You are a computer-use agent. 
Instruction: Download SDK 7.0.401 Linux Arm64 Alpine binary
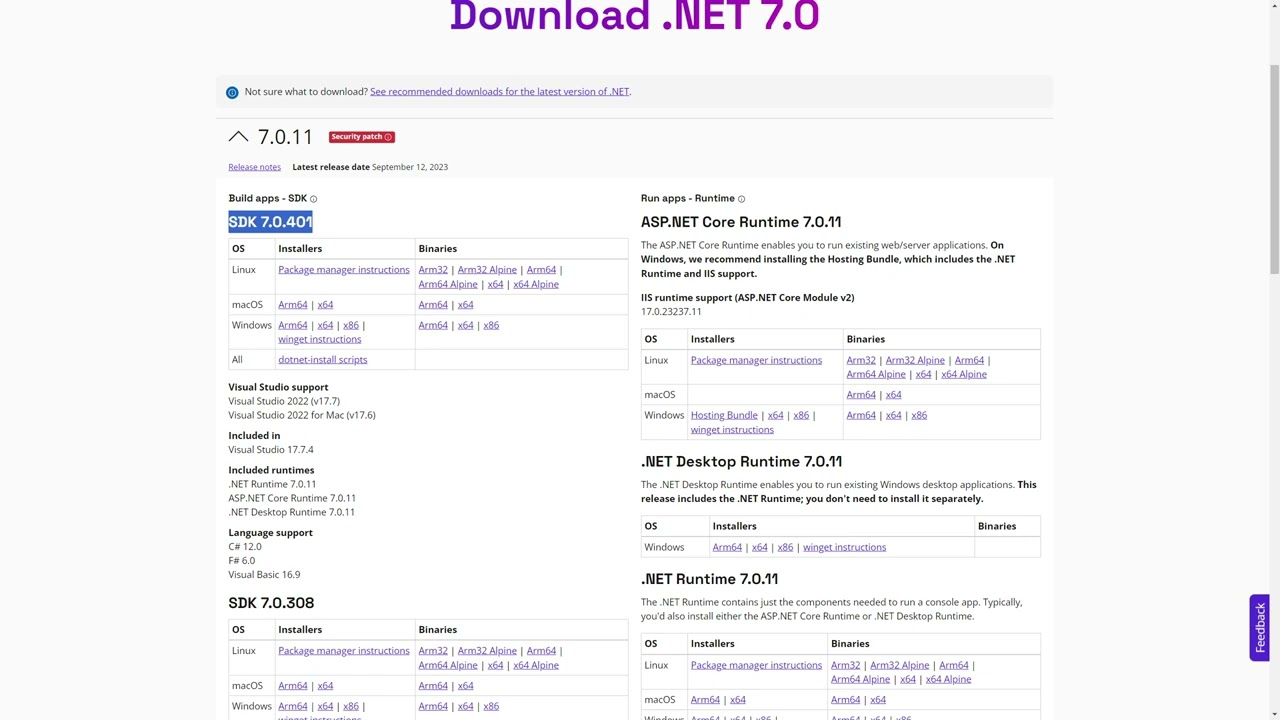(448, 284)
